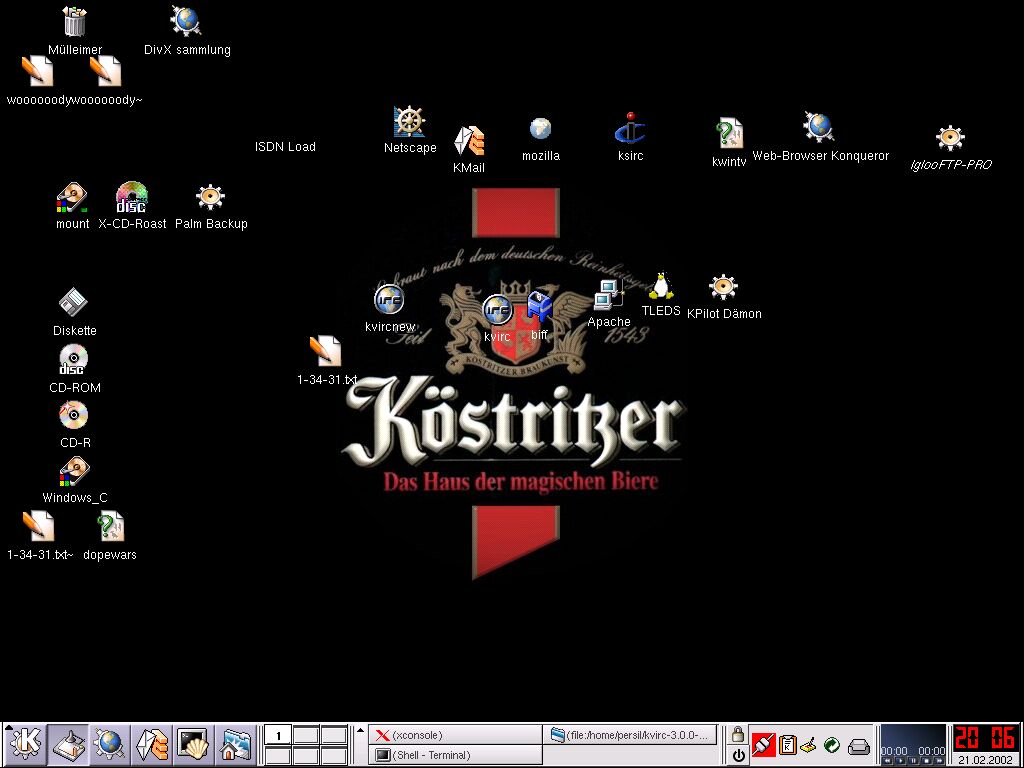Skip to next track in panel player
Image resolution: width=1024 pixels, height=768 pixels.
939,761
